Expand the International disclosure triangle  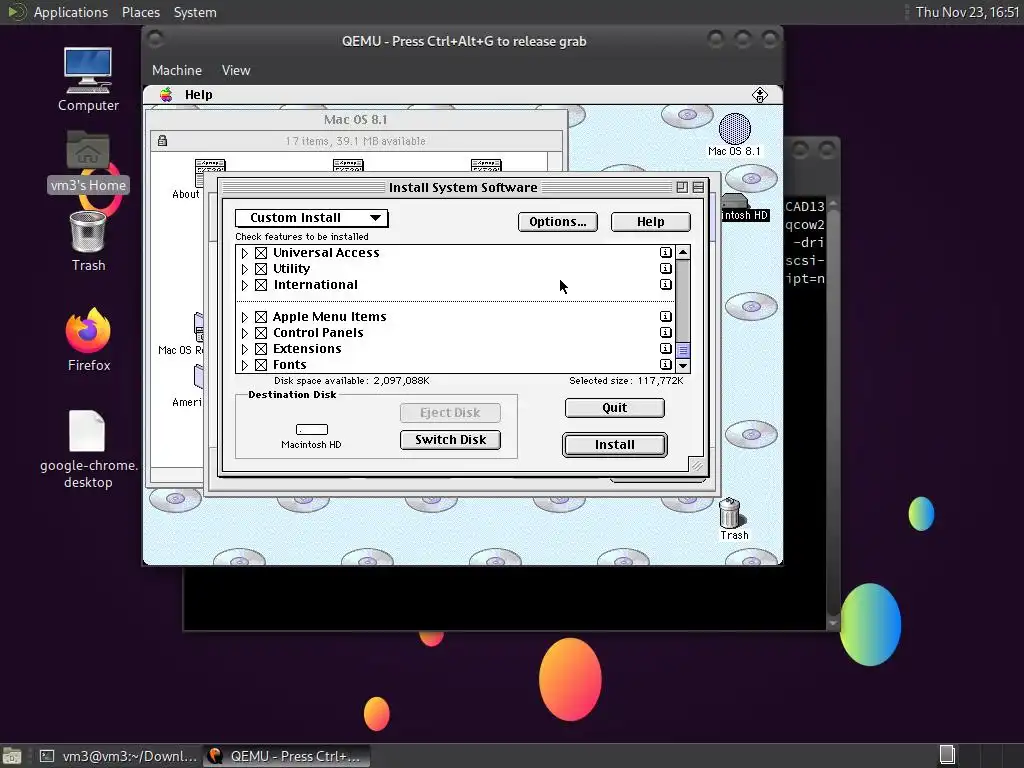pos(245,285)
